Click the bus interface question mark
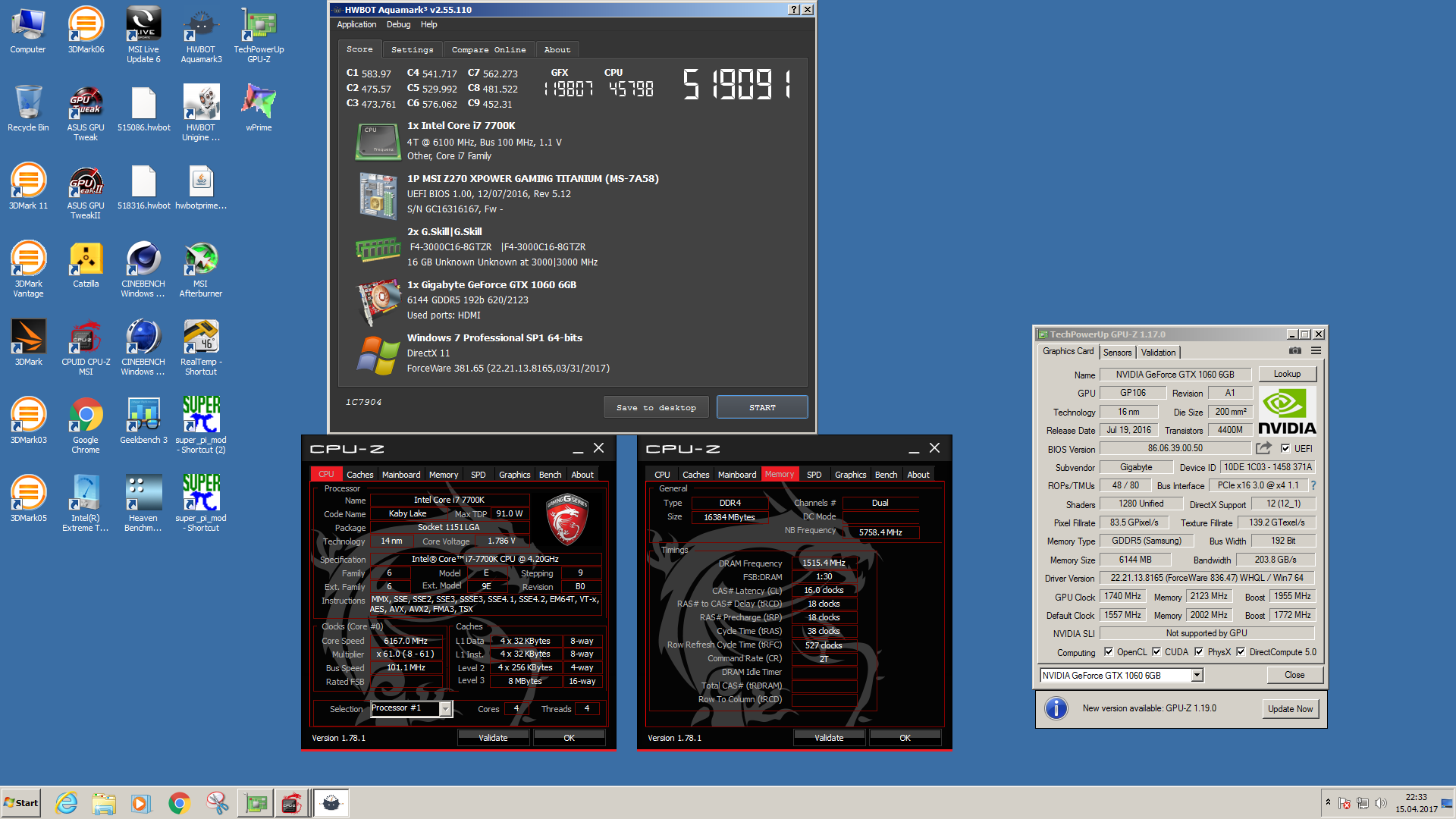The width and height of the screenshot is (1456, 819). pyautogui.click(x=1313, y=485)
